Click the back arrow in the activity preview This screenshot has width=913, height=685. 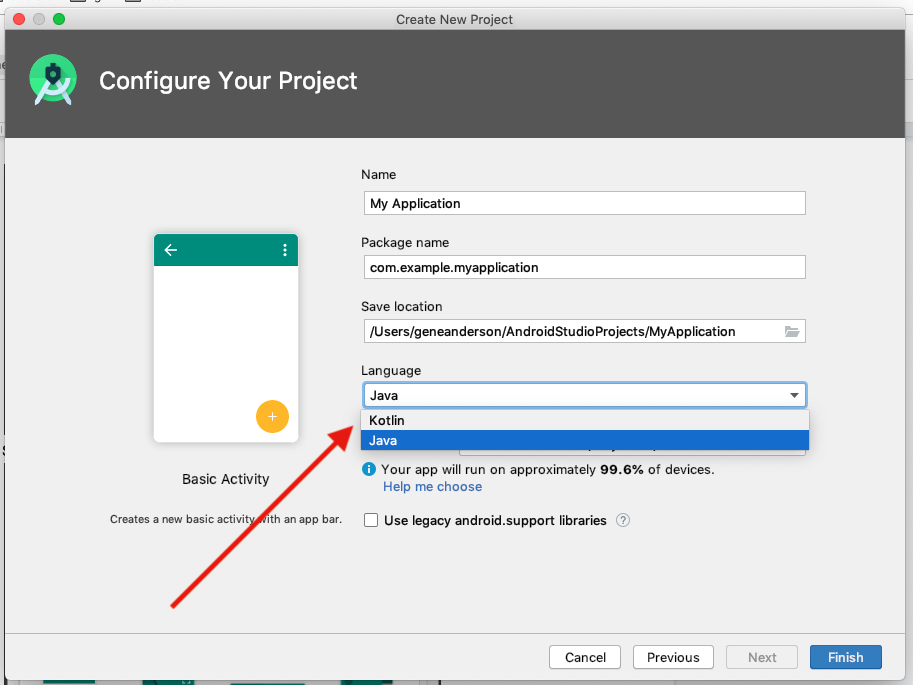[x=171, y=250]
